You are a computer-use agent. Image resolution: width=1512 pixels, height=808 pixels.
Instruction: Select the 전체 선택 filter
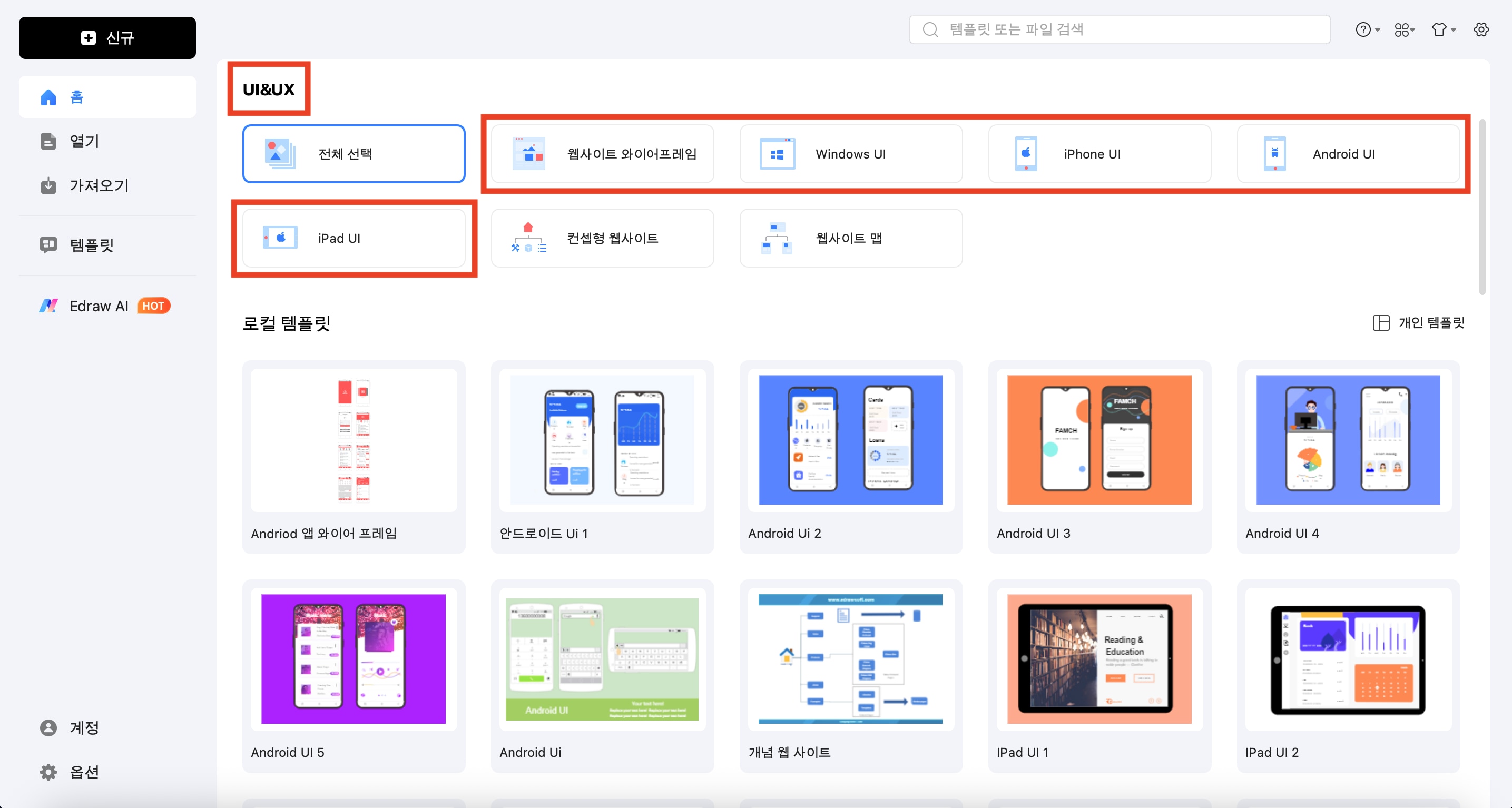pyautogui.click(x=353, y=154)
